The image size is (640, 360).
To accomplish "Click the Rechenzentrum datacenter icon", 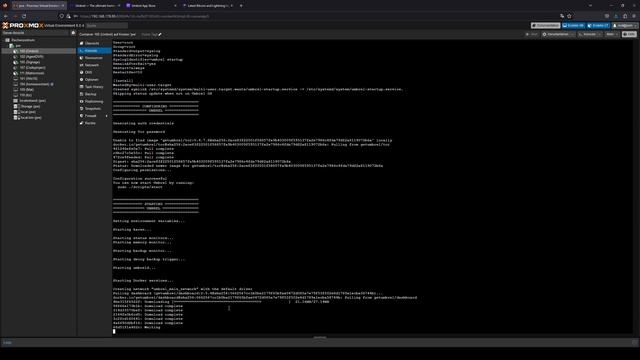I will (7, 40).
